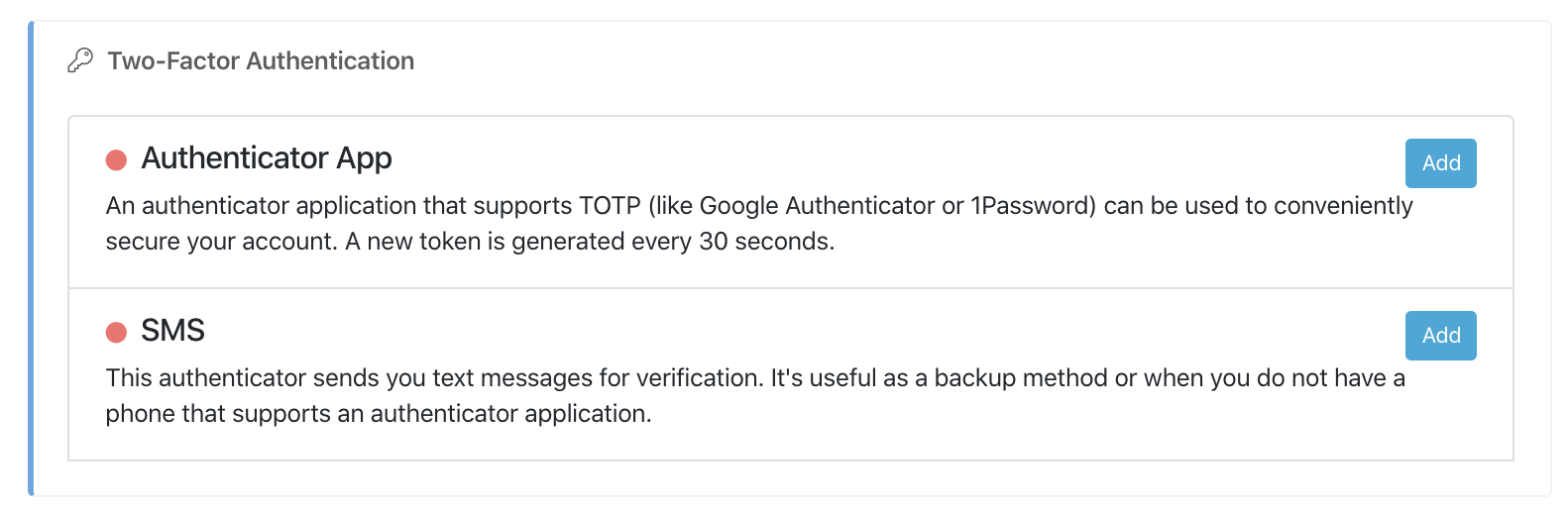Image resolution: width=1568 pixels, height=513 pixels.
Task: Add the Authenticator App method
Action: point(1440,163)
